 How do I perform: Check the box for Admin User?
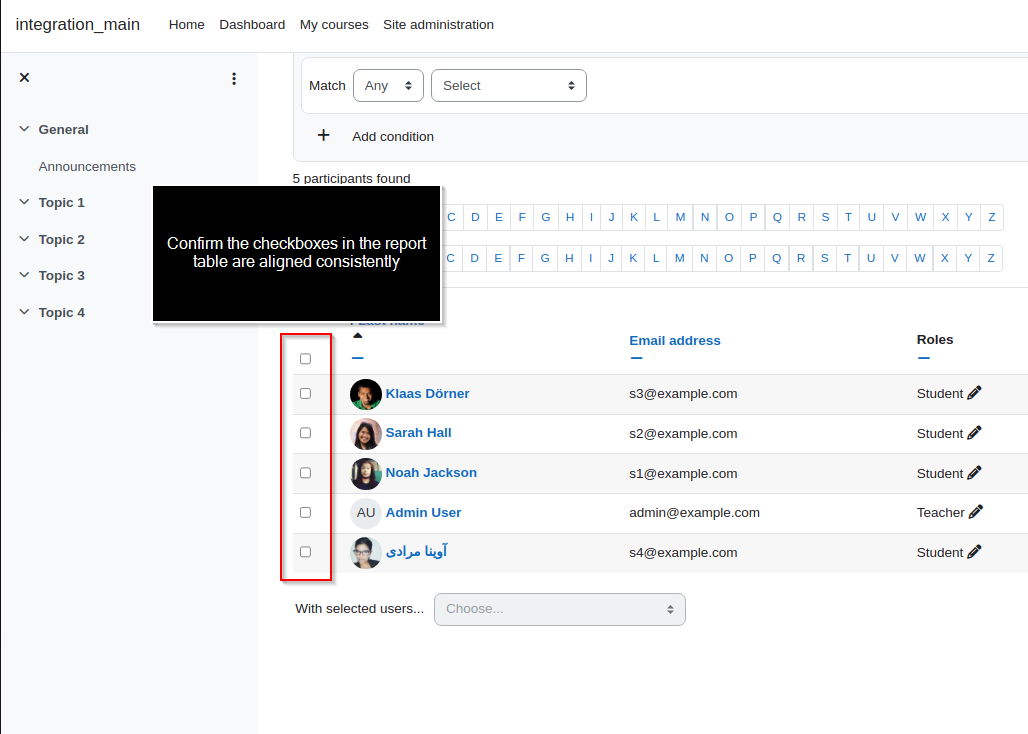[306, 512]
